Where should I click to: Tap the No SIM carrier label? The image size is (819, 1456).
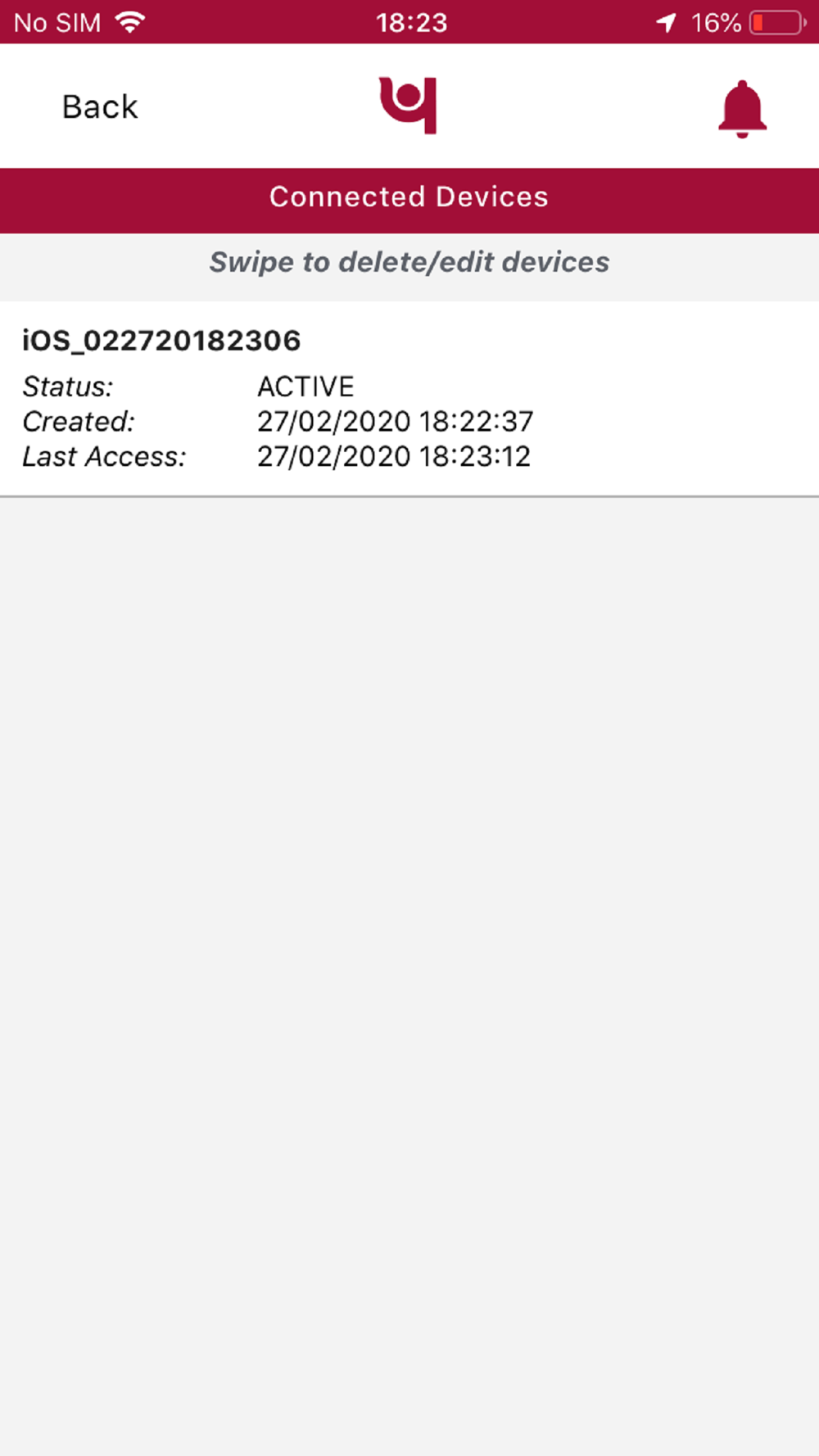pyautogui.click(x=57, y=23)
